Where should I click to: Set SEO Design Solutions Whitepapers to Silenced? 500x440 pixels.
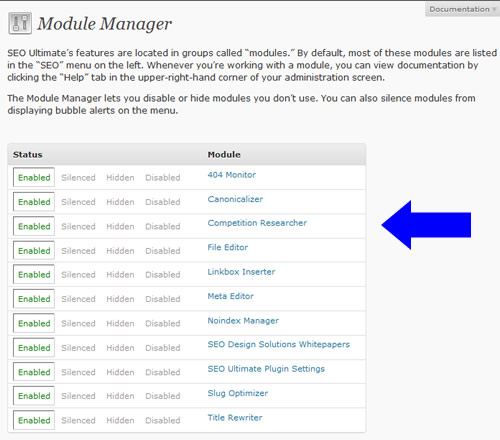tap(78, 348)
